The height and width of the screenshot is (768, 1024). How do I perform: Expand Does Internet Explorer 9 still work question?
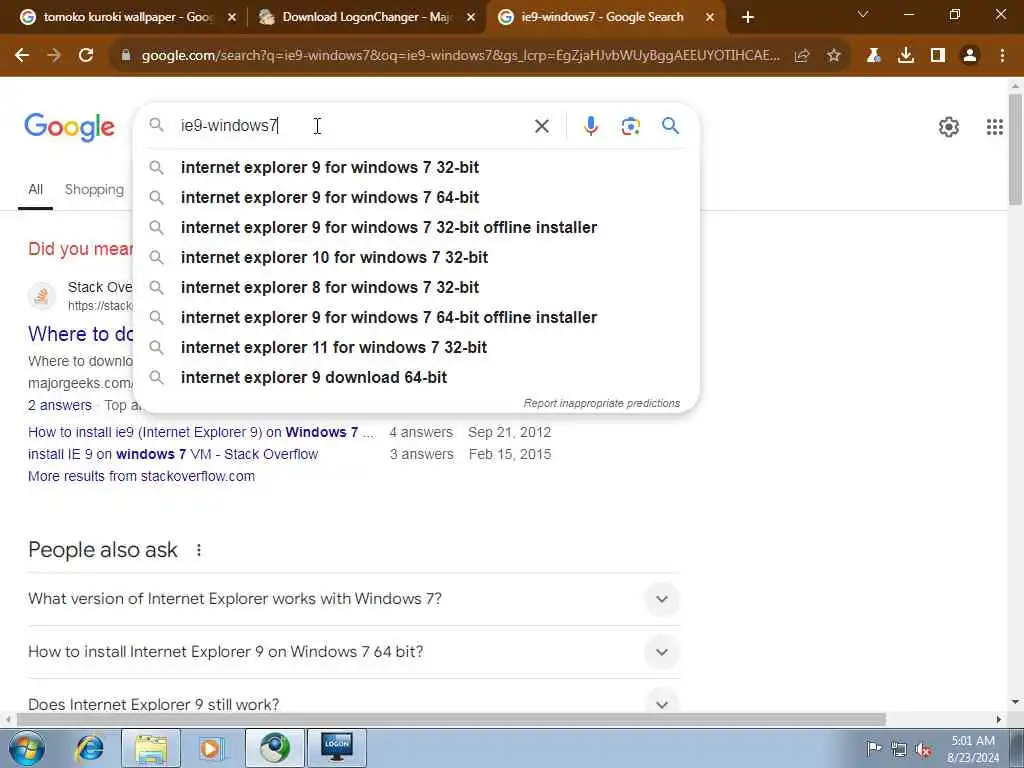coord(354,705)
